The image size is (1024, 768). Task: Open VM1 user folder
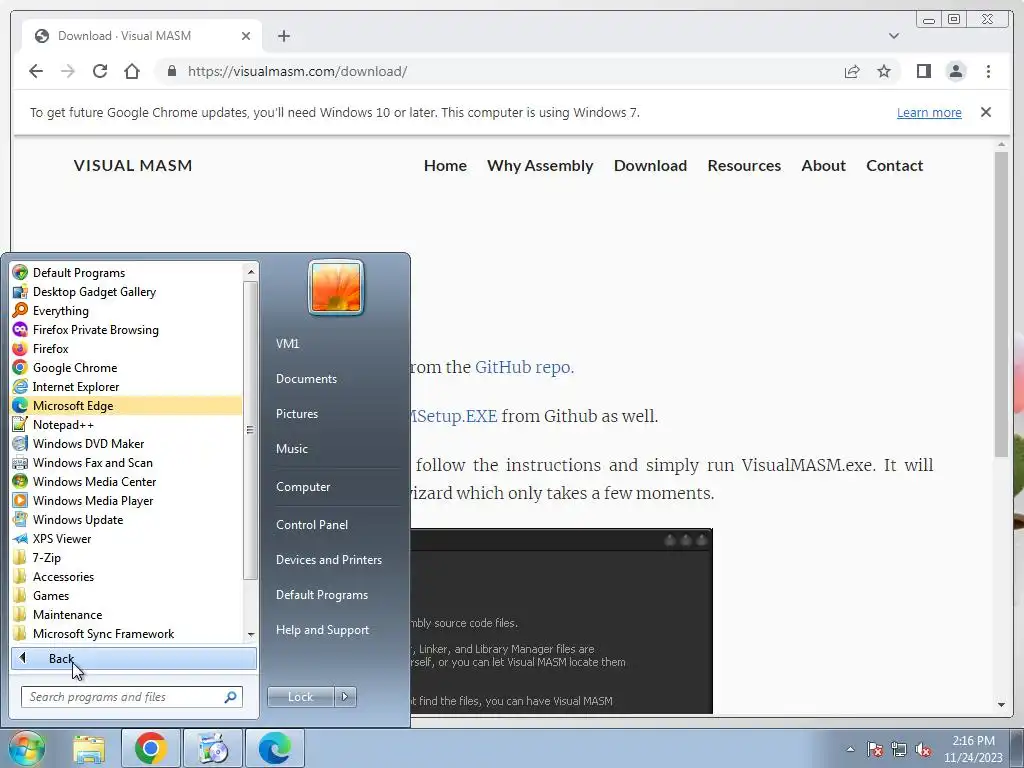287,344
